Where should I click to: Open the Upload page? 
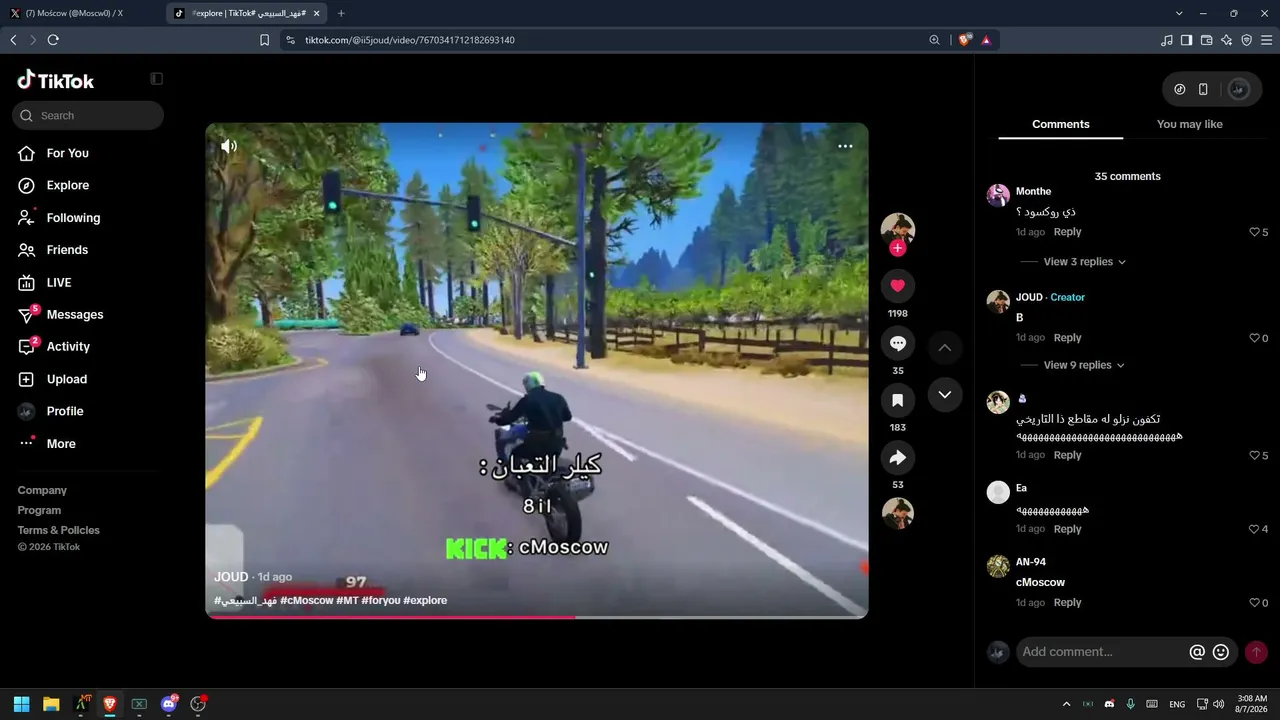click(67, 379)
